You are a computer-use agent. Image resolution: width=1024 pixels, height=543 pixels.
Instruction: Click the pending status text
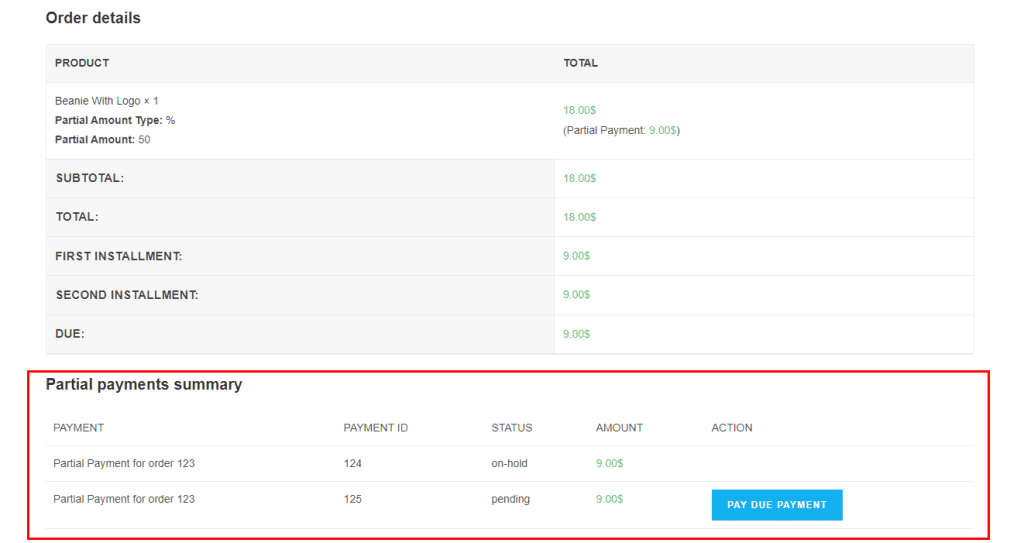[x=510, y=499]
